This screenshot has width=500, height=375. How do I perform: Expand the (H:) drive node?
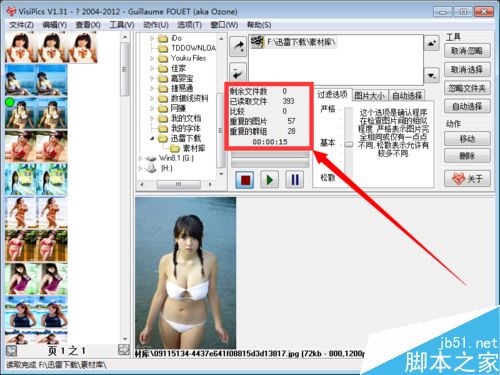click(x=140, y=168)
